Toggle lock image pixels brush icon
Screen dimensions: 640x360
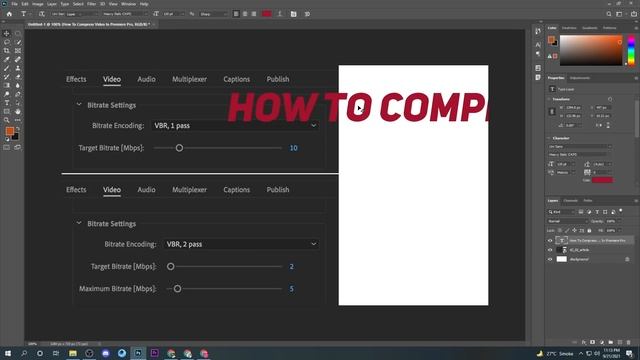click(567, 231)
